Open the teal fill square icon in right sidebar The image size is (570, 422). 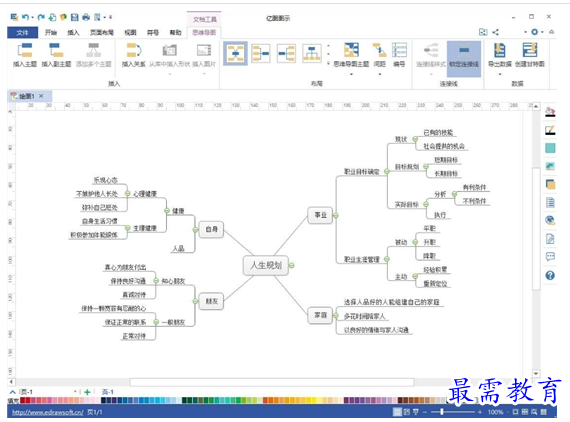pos(550,148)
